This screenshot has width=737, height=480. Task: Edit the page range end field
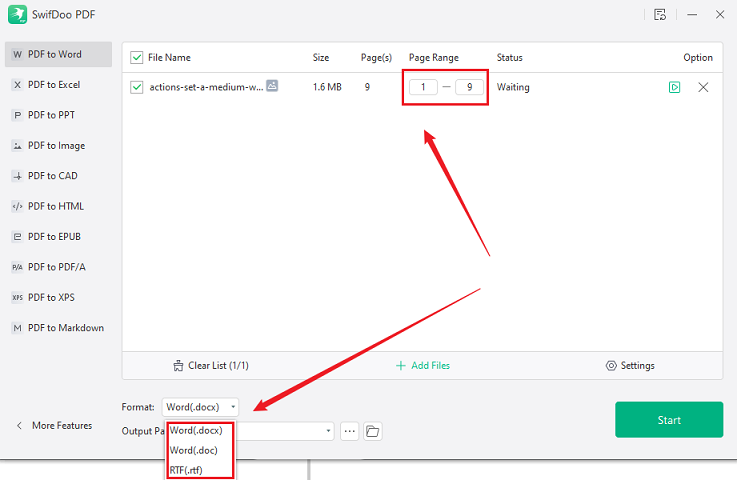(x=469, y=87)
